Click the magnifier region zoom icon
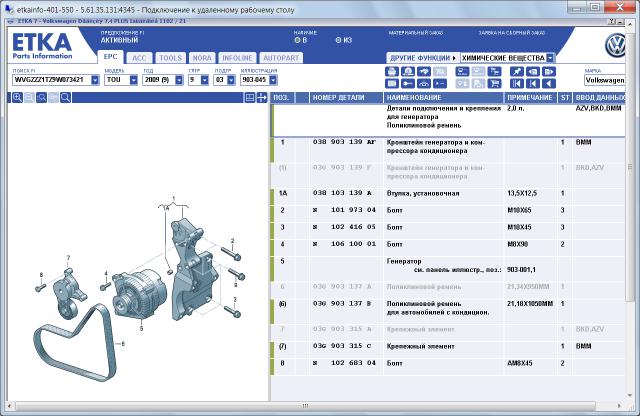The image size is (640, 416). (x=41, y=98)
